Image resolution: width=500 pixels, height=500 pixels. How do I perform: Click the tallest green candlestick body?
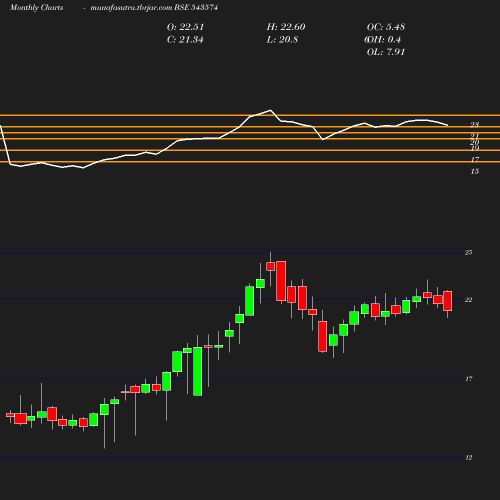click(198, 371)
